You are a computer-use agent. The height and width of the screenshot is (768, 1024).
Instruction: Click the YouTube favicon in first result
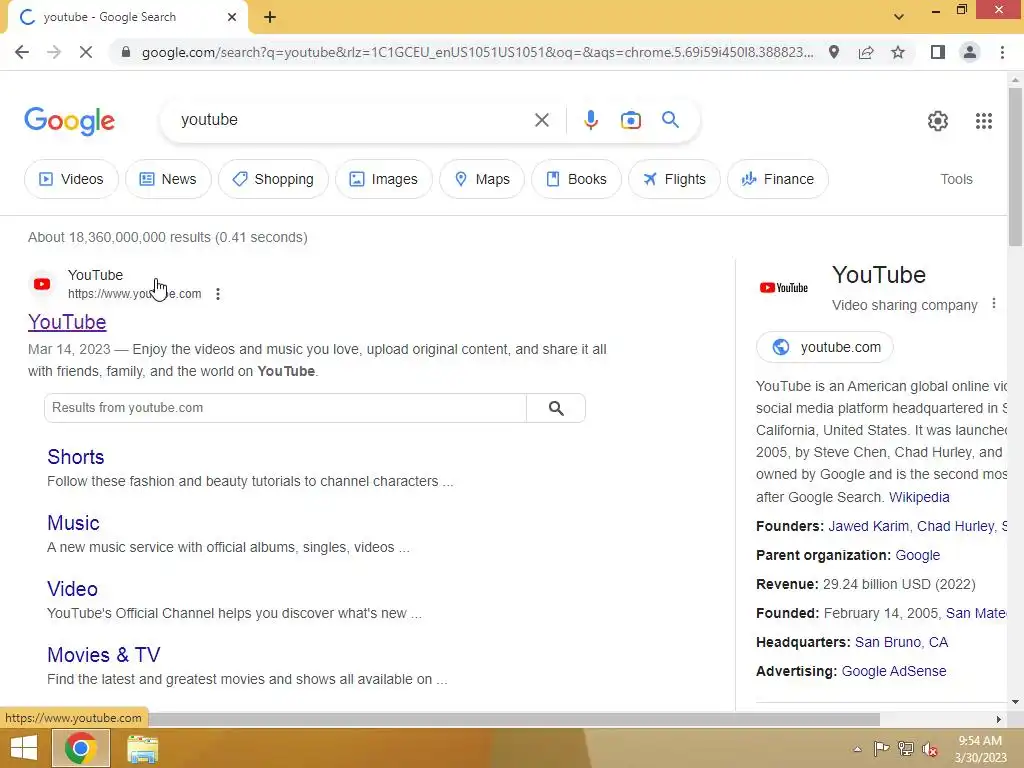coord(42,284)
